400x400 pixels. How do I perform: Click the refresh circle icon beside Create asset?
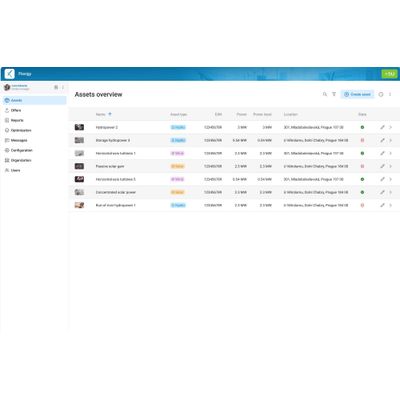[x=381, y=94]
